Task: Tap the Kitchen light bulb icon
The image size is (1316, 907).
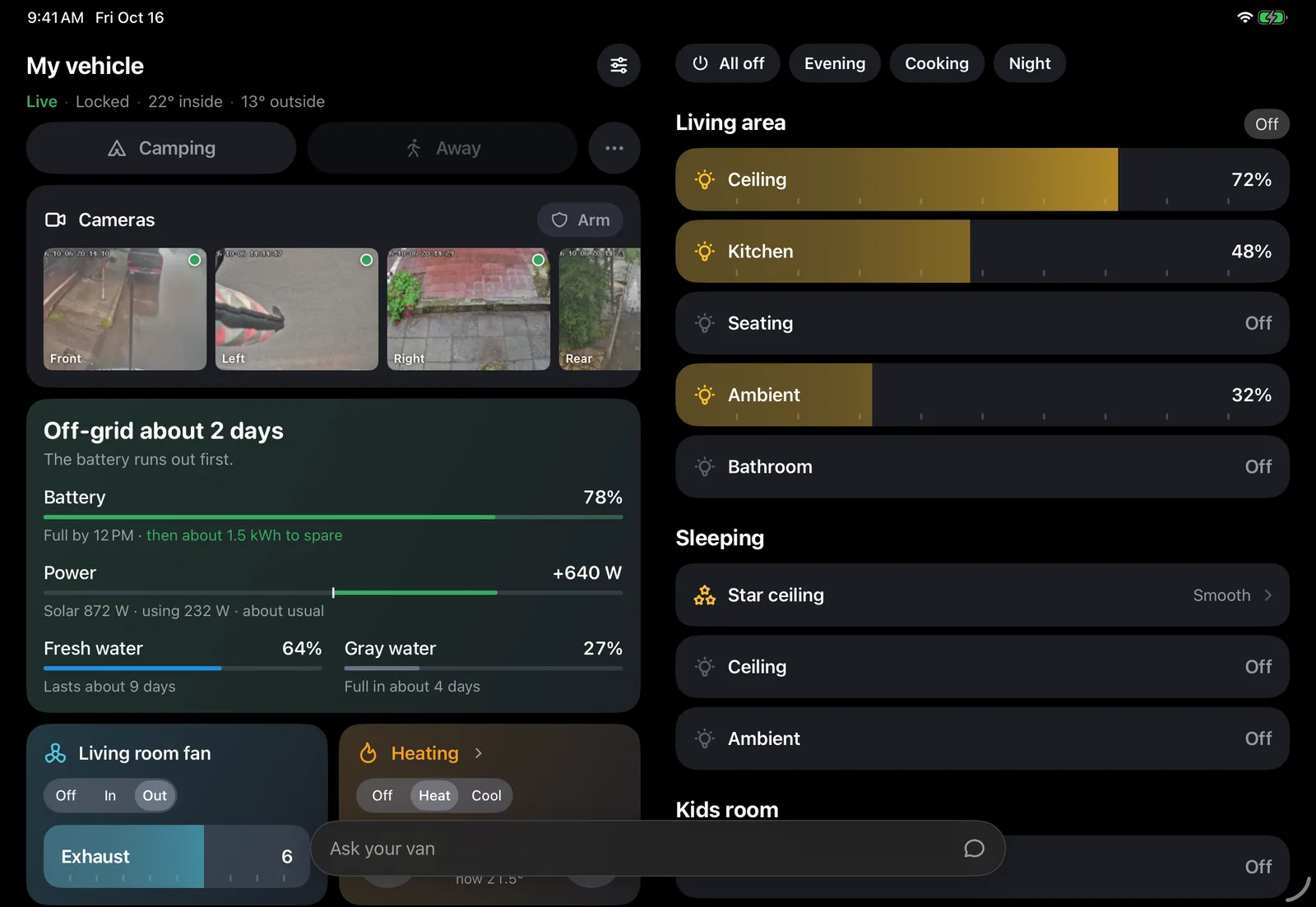Action: [705, 252]
